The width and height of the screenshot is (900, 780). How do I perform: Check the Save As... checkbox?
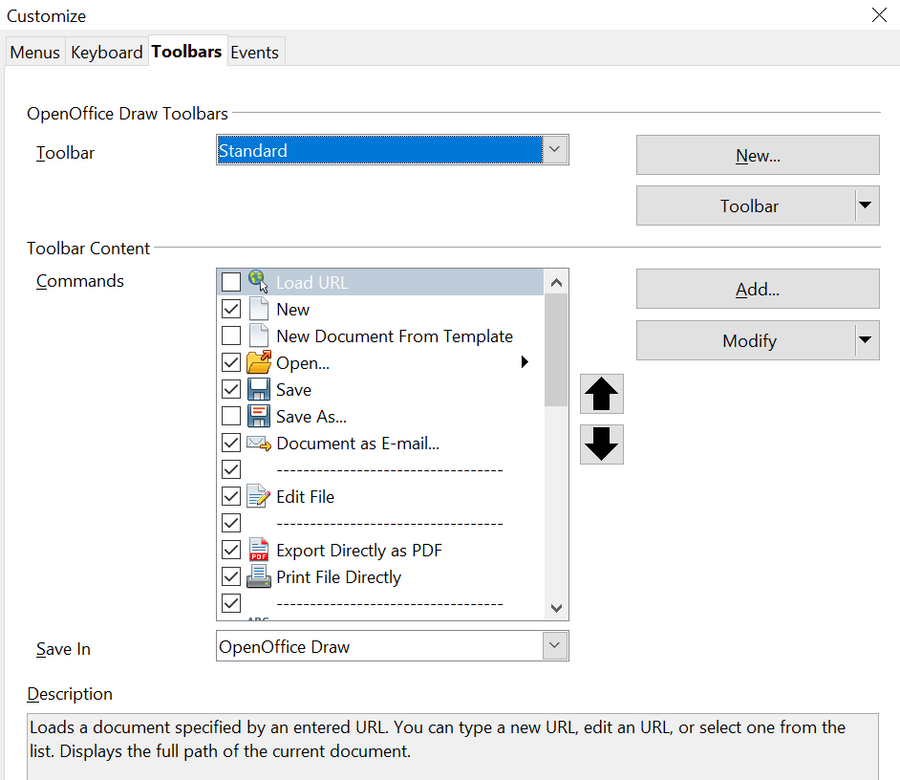tap(231, 416)
